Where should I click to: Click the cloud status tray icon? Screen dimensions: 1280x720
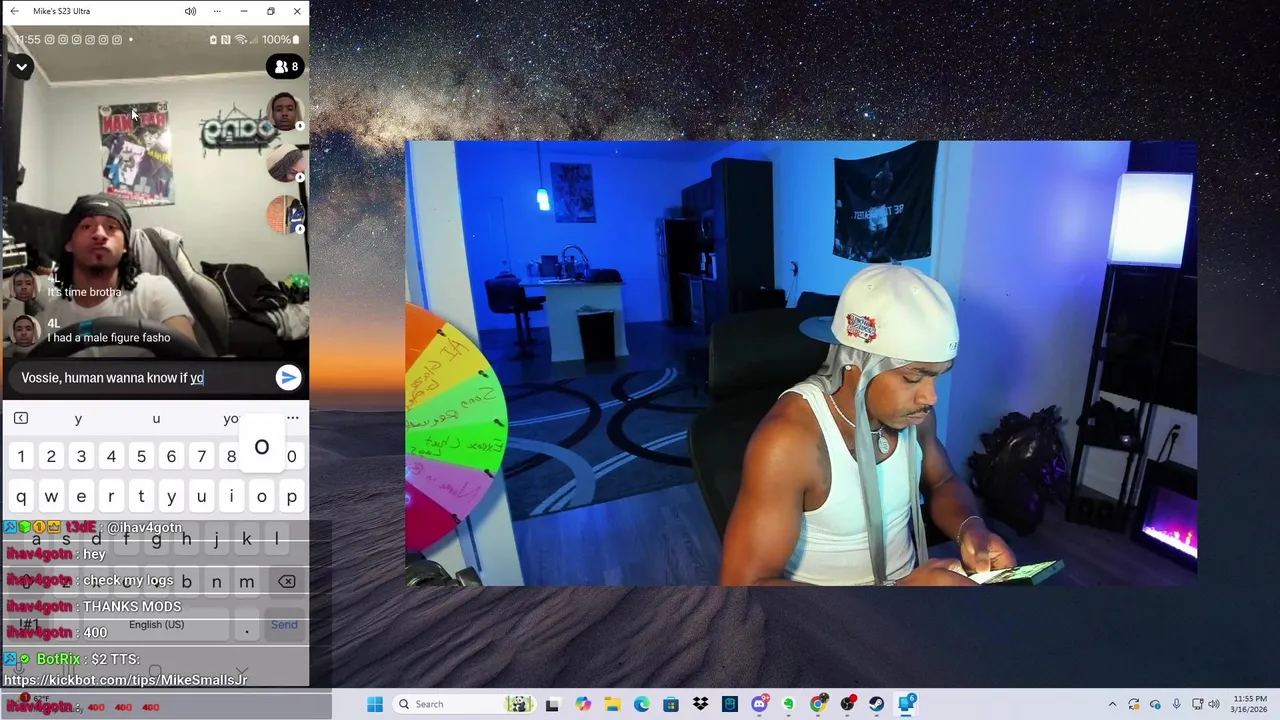1155,704
